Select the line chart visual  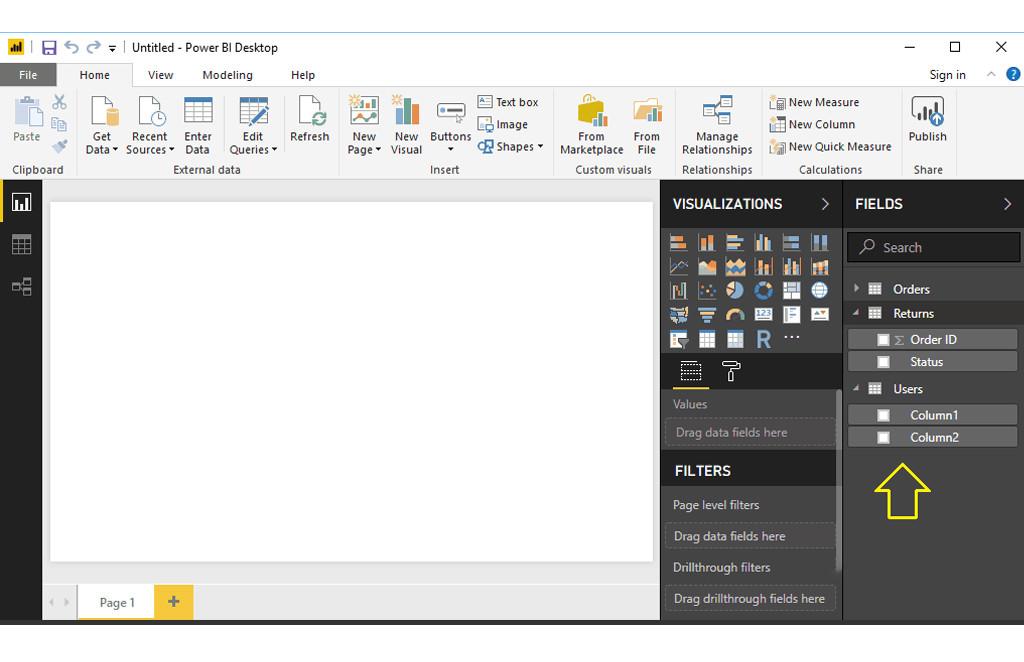679,266
